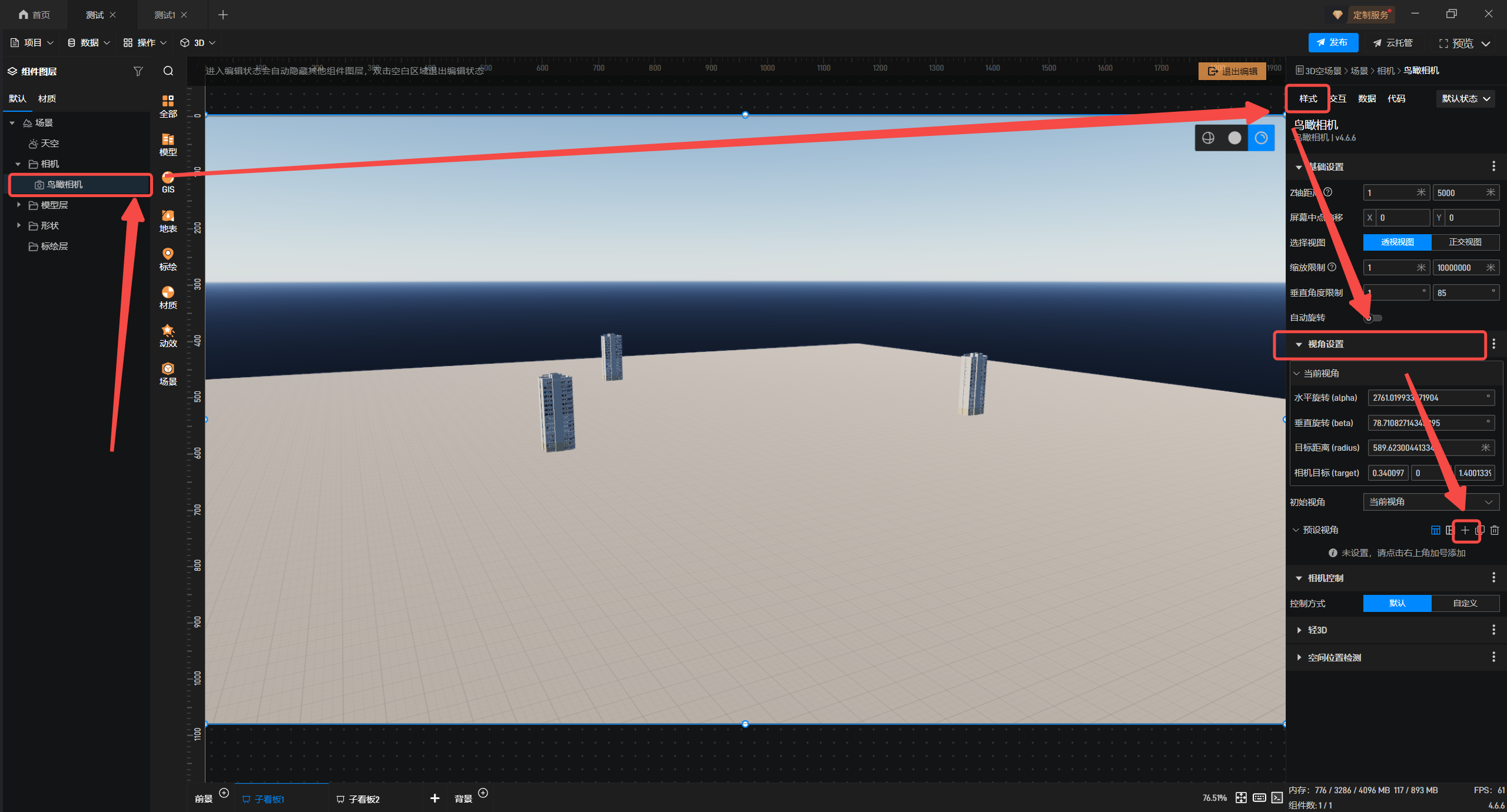1507x812 pixels.
Task: Expand the 模型层 folder in layer tree
Action: [x=19, y=205]
